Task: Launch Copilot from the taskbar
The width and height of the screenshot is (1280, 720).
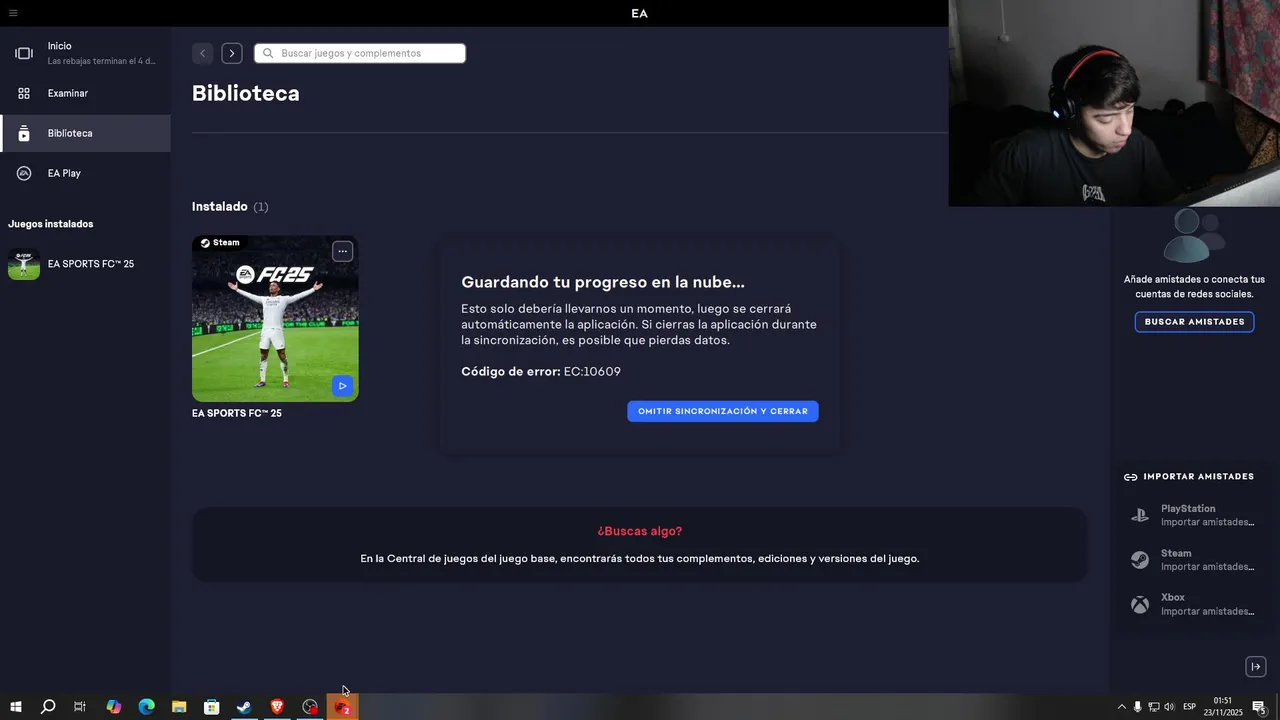Action: pos(113,707)
